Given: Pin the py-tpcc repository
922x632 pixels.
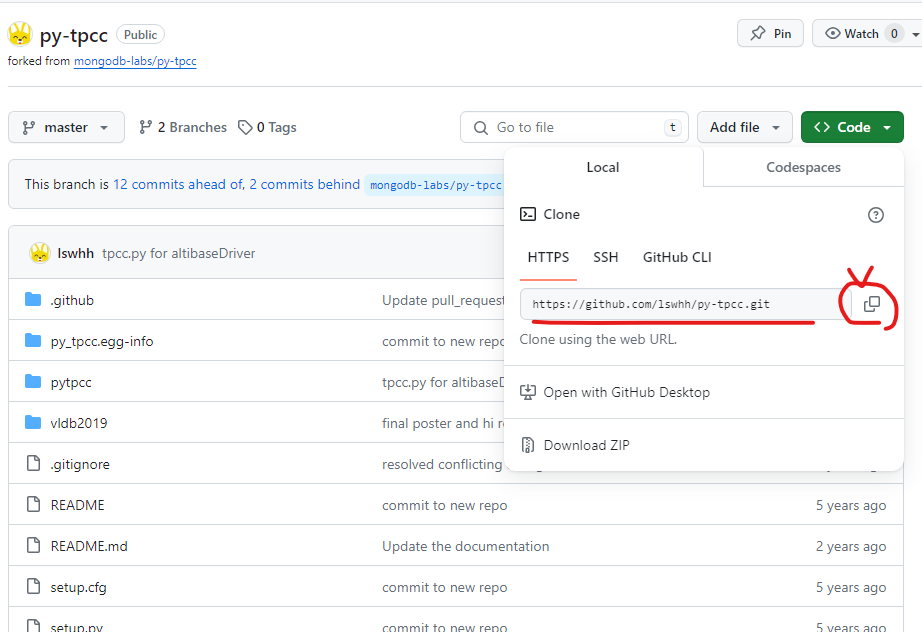Looking at the screenshot, I should (770, 33).
